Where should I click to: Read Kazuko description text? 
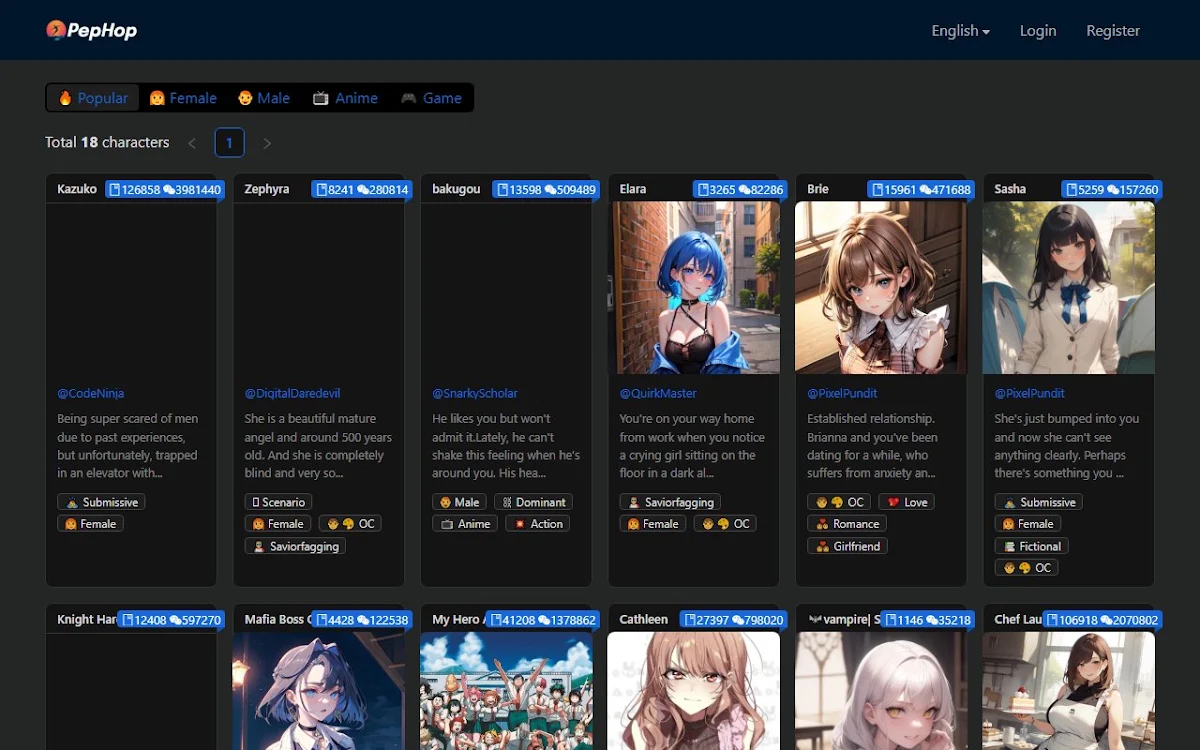click(x=128, y=446)
